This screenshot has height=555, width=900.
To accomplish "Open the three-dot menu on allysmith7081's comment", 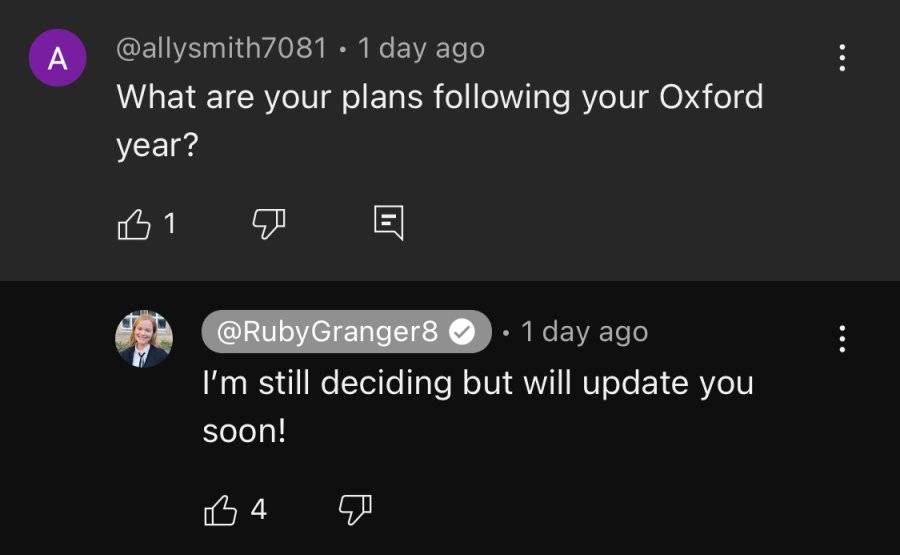I will click(841, 57).
